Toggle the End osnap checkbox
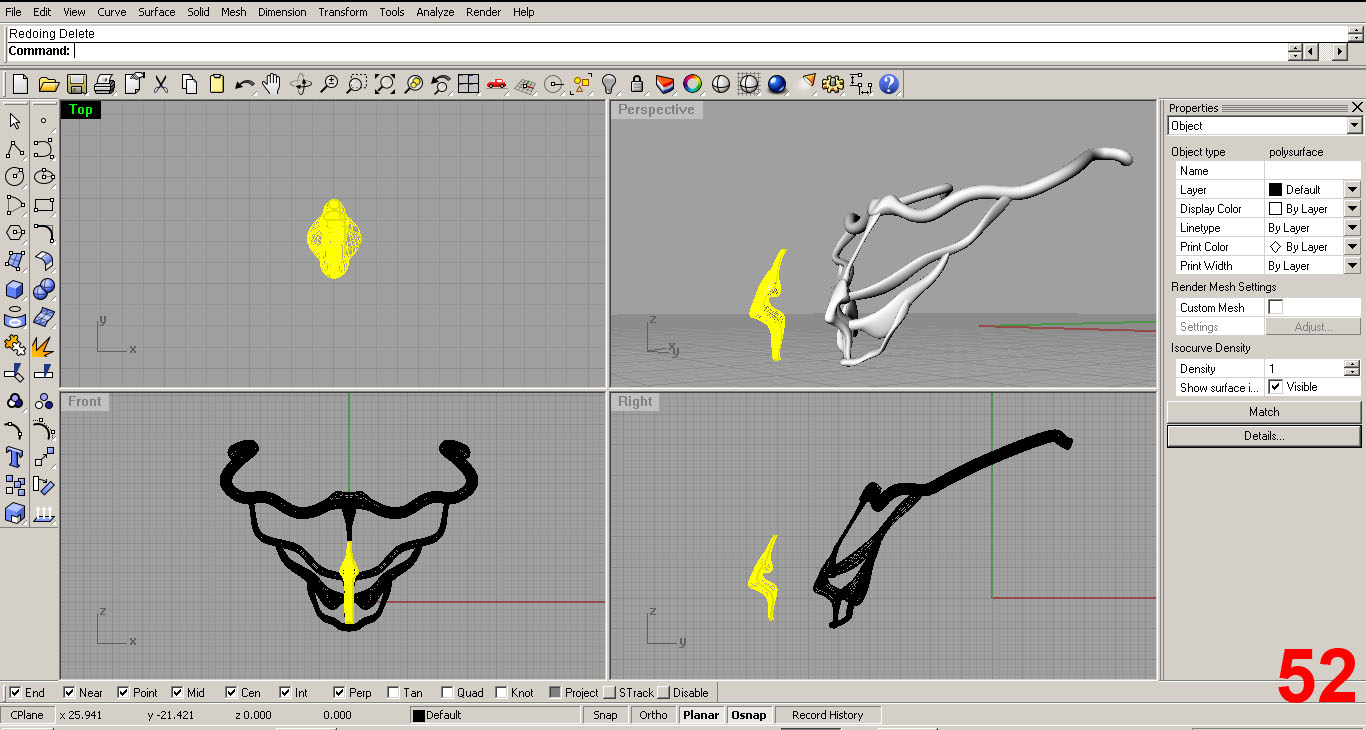 click(16, 692)
